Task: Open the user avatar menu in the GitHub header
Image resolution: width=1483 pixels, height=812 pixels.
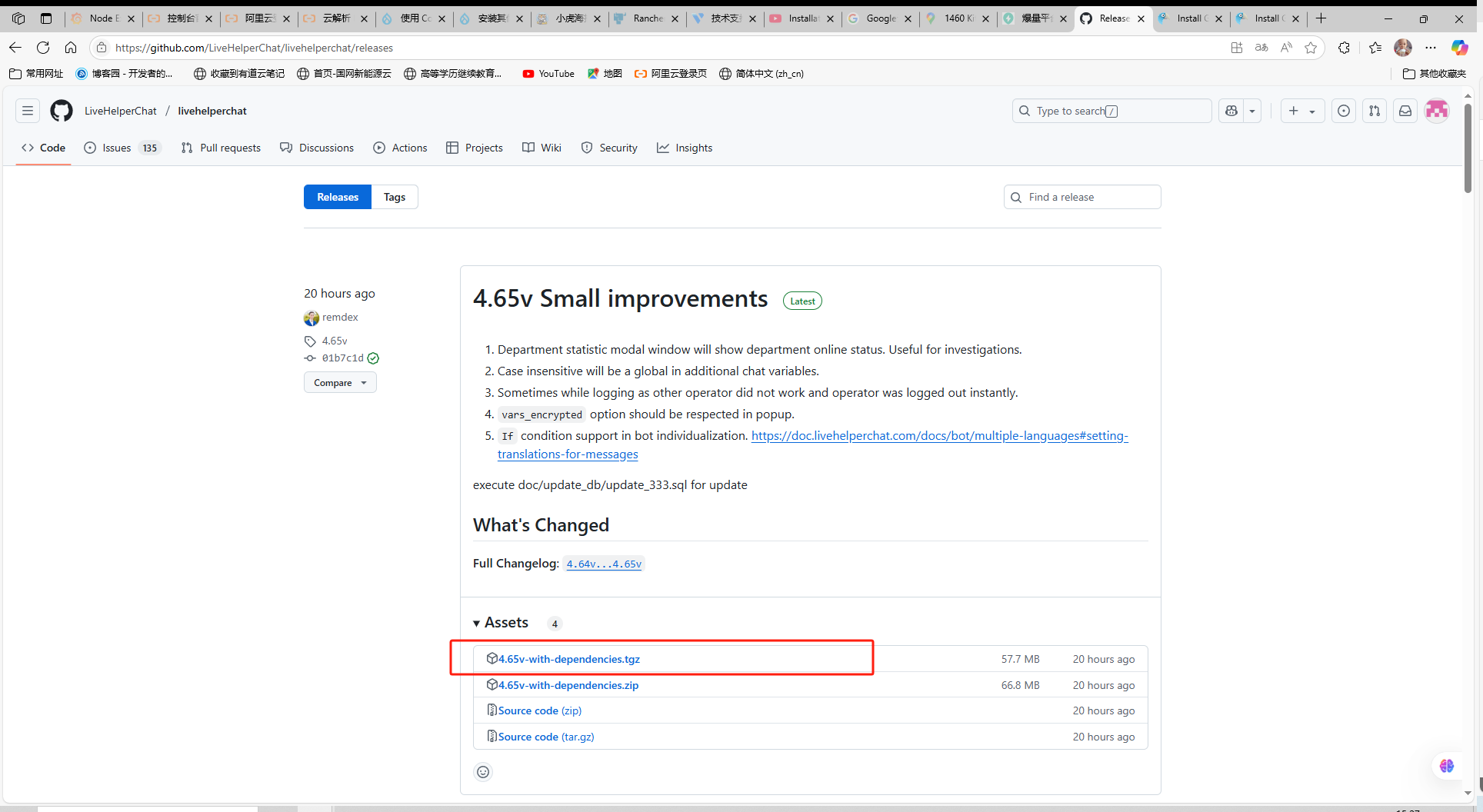Action: [1437, 111]
